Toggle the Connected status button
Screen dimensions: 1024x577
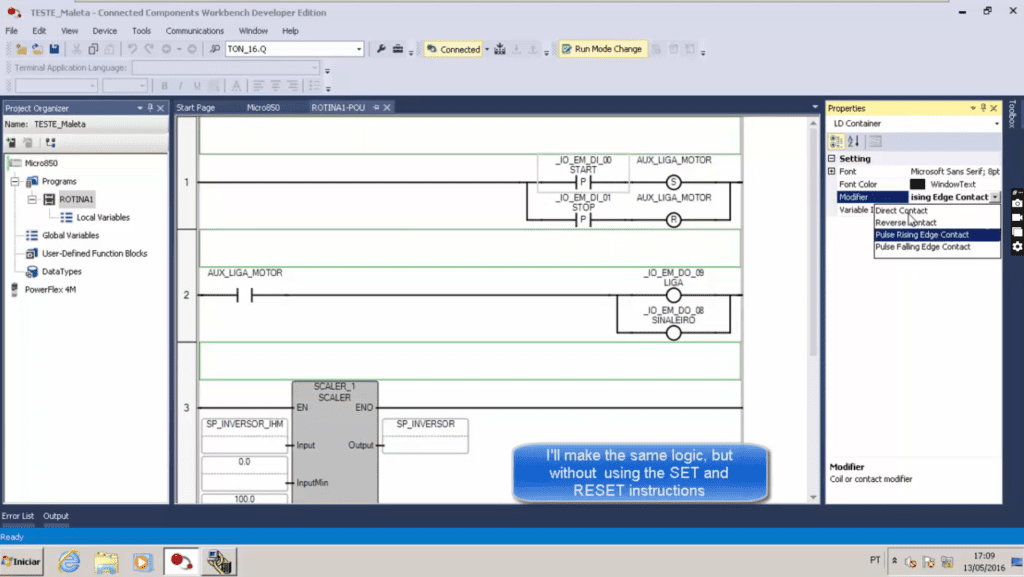click(x=453, y=49)
